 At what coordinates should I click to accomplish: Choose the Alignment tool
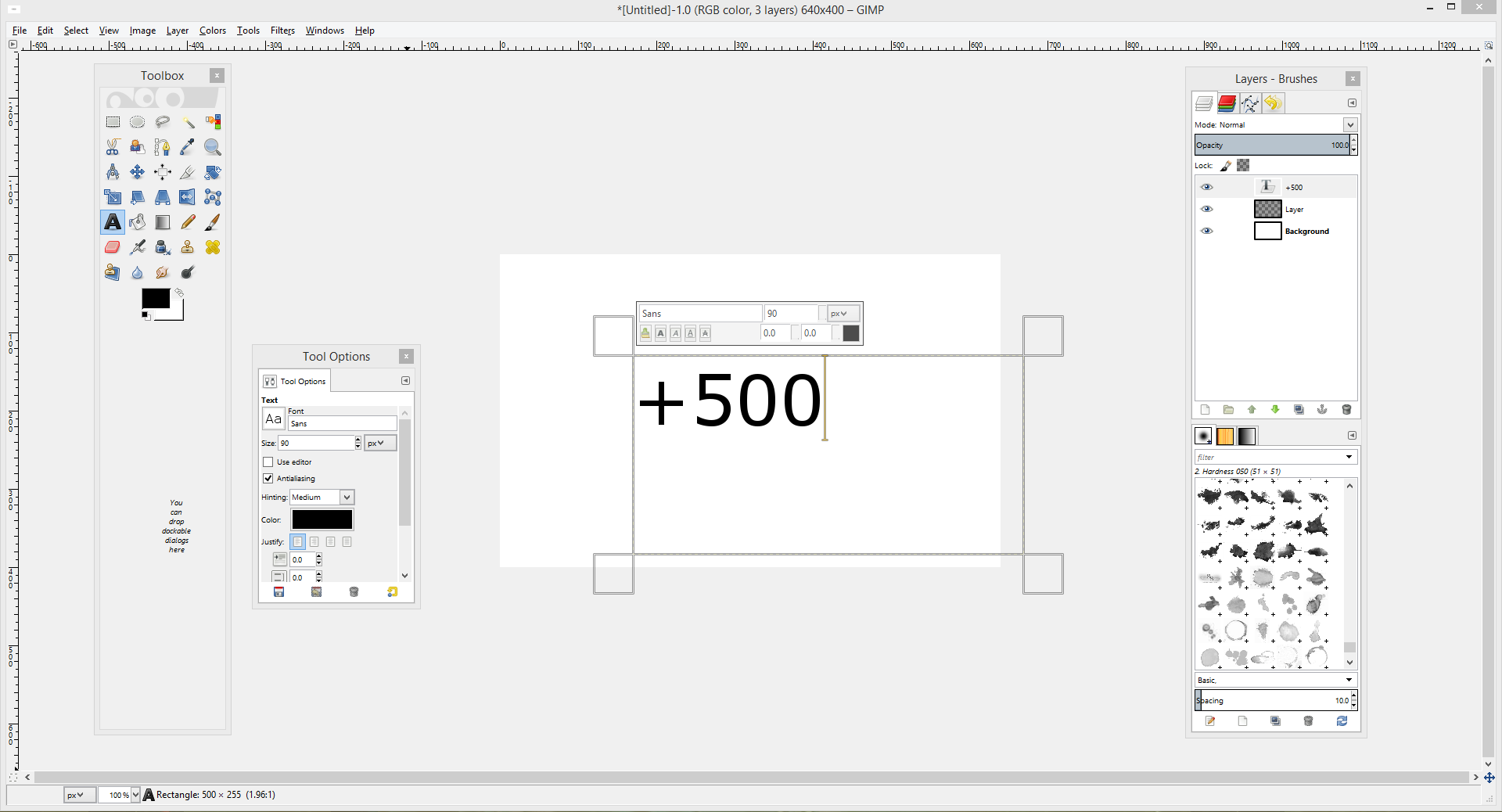click(x=163, y=172)
